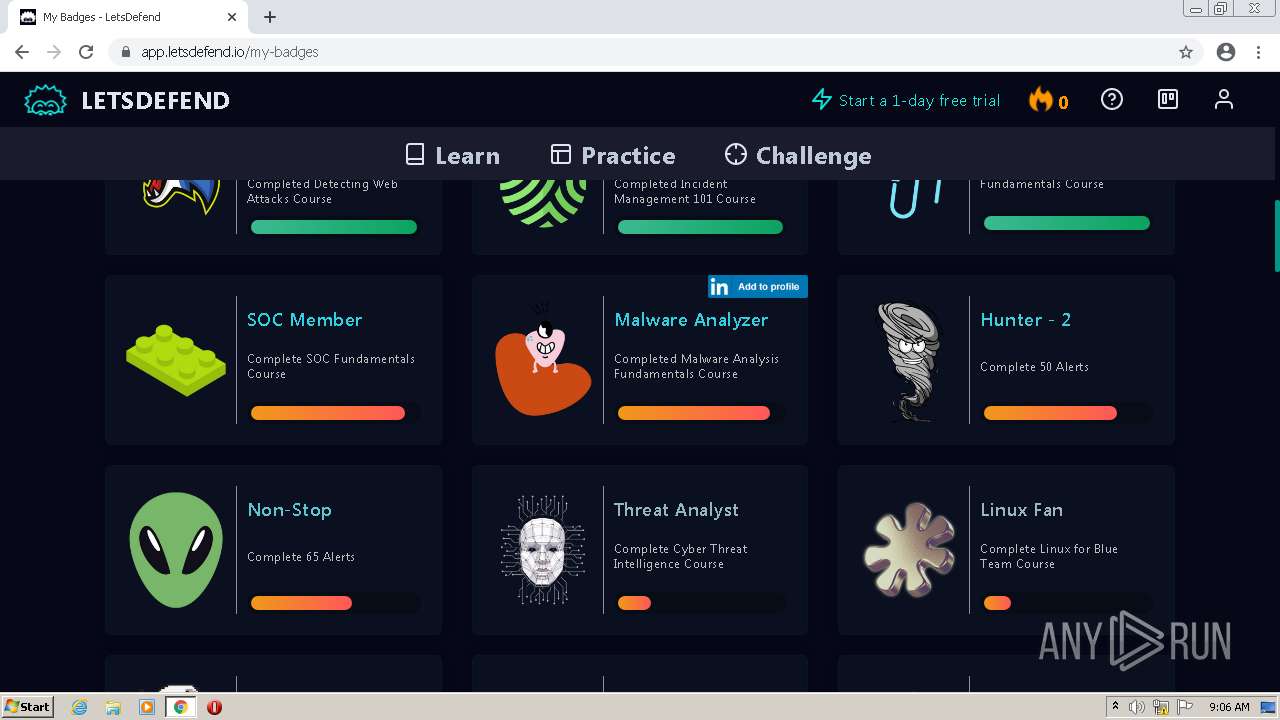The height and width of the screenshot is (720, 1280).
Task: Click "Complete Cyber Threat Intelligence Course" text
Action: click(681, 556)
